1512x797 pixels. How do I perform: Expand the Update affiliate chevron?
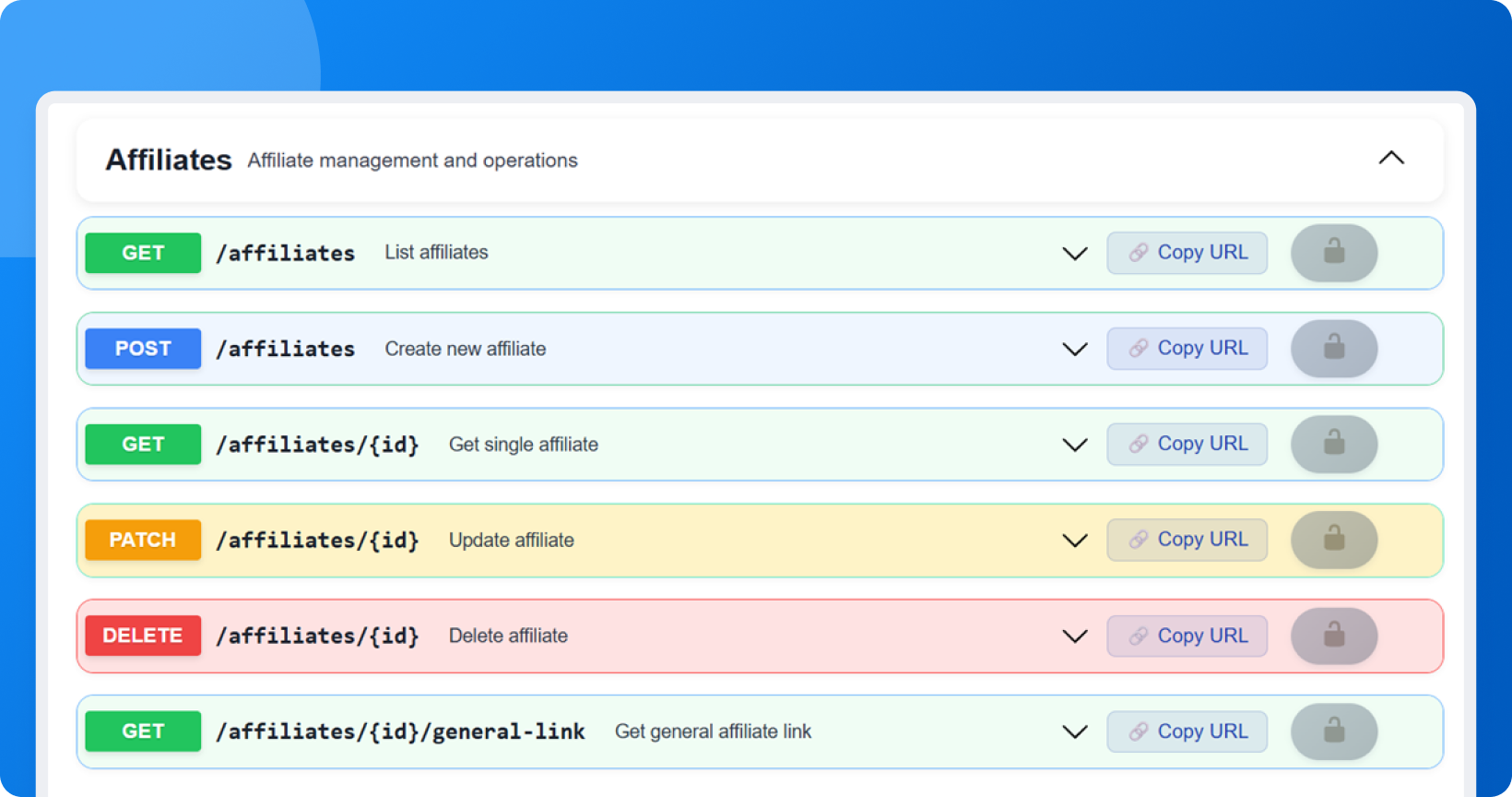point(1074,541)
